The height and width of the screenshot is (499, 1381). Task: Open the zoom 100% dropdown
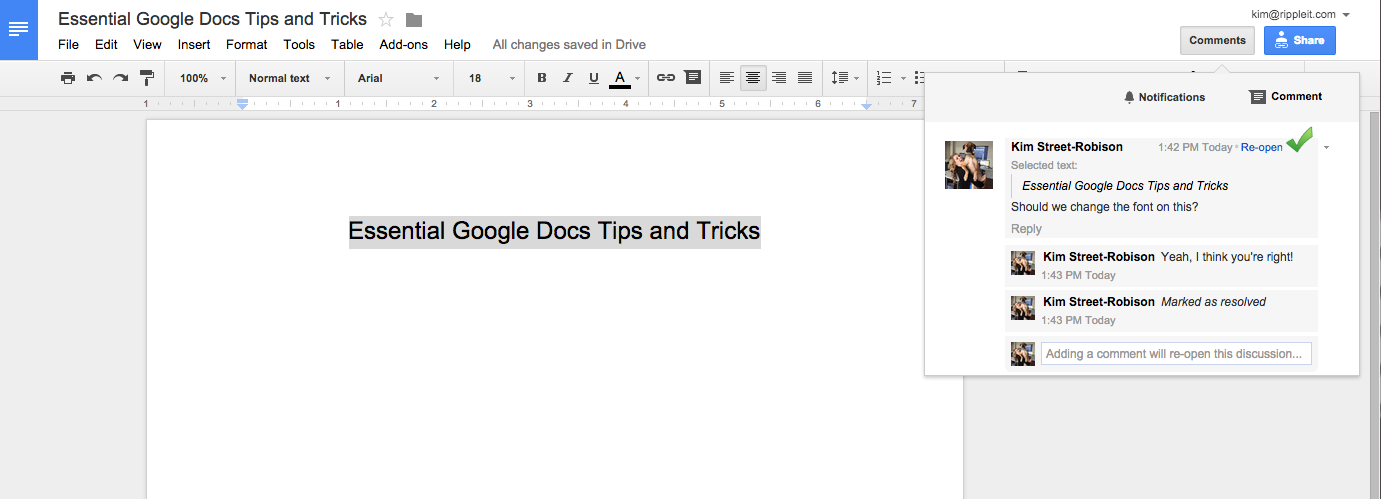[203, 78]
